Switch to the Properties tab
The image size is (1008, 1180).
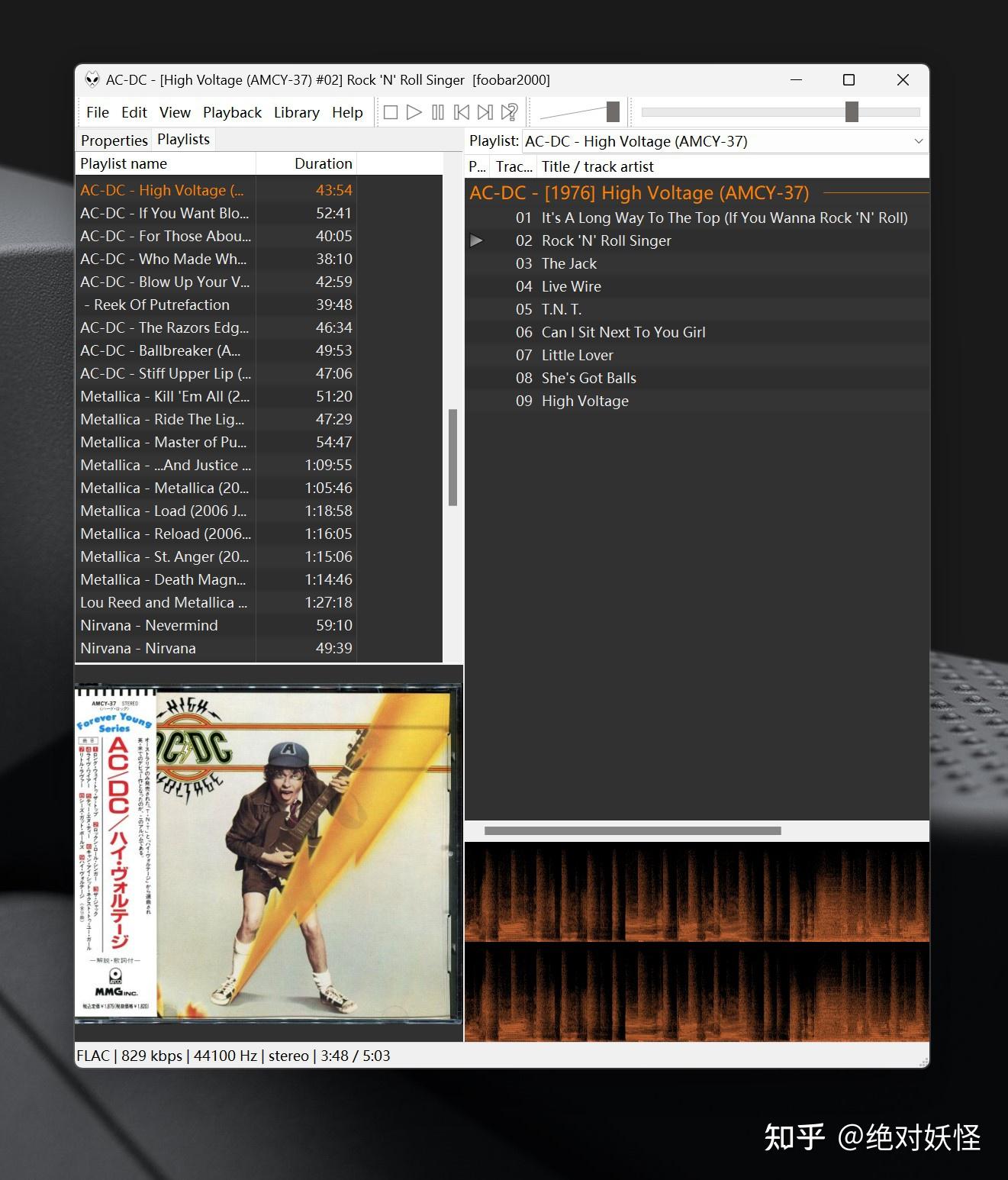pos(114,140)
